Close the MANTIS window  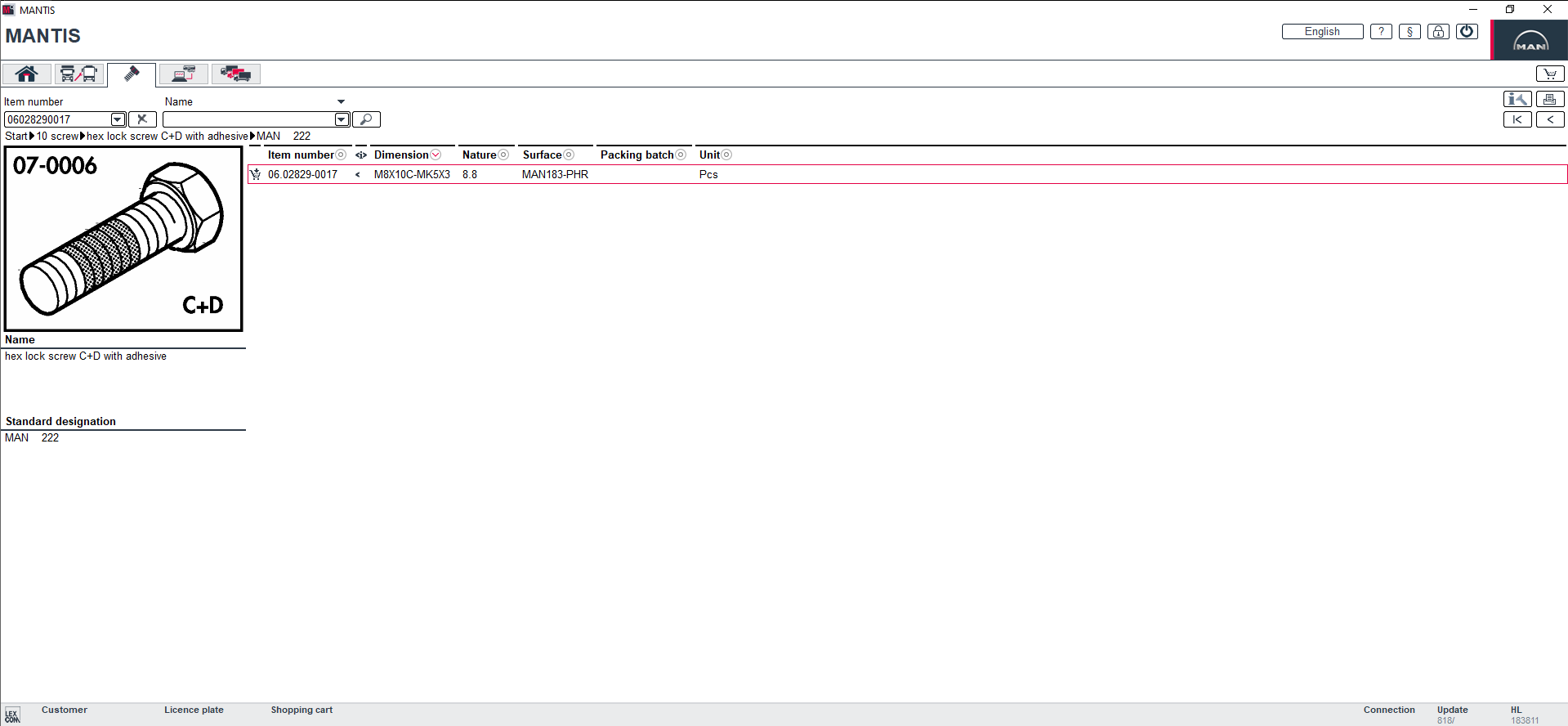point(1547,10)
